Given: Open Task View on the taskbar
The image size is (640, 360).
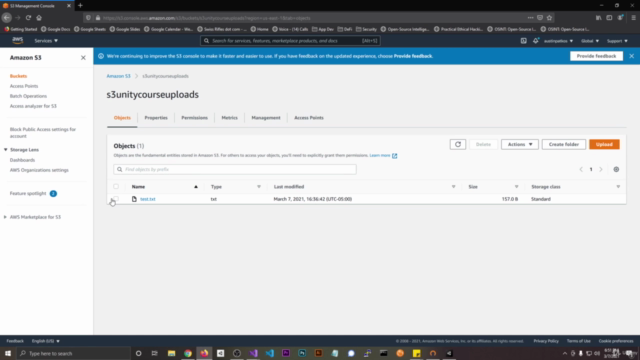Looking at the screenshot, I should click(x=154, y=353).
